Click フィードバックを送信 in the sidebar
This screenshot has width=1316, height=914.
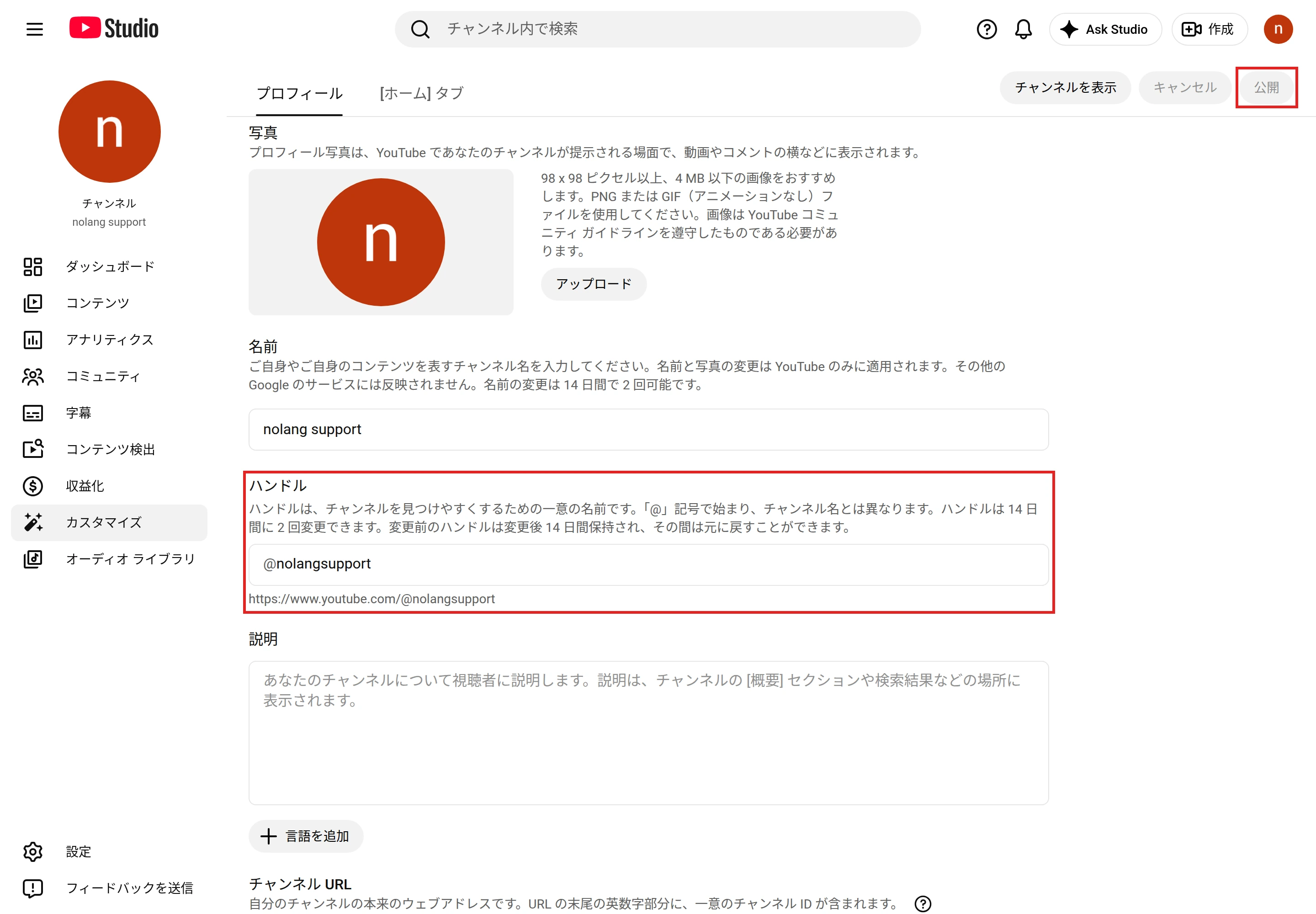(109, 888)
